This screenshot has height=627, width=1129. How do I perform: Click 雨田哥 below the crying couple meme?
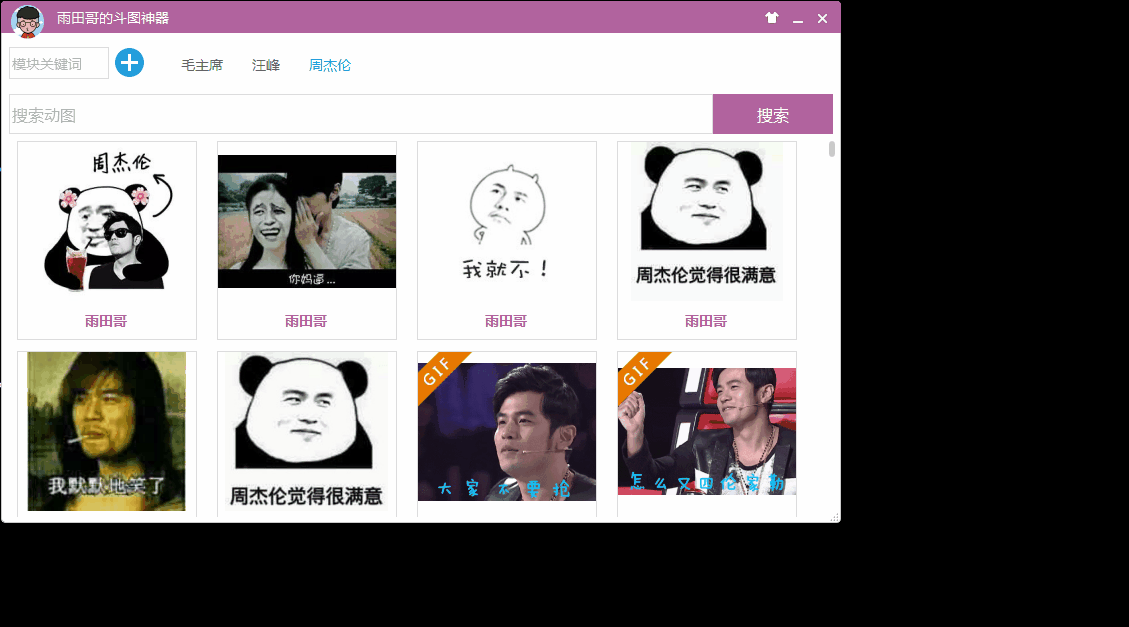(306, 320)
